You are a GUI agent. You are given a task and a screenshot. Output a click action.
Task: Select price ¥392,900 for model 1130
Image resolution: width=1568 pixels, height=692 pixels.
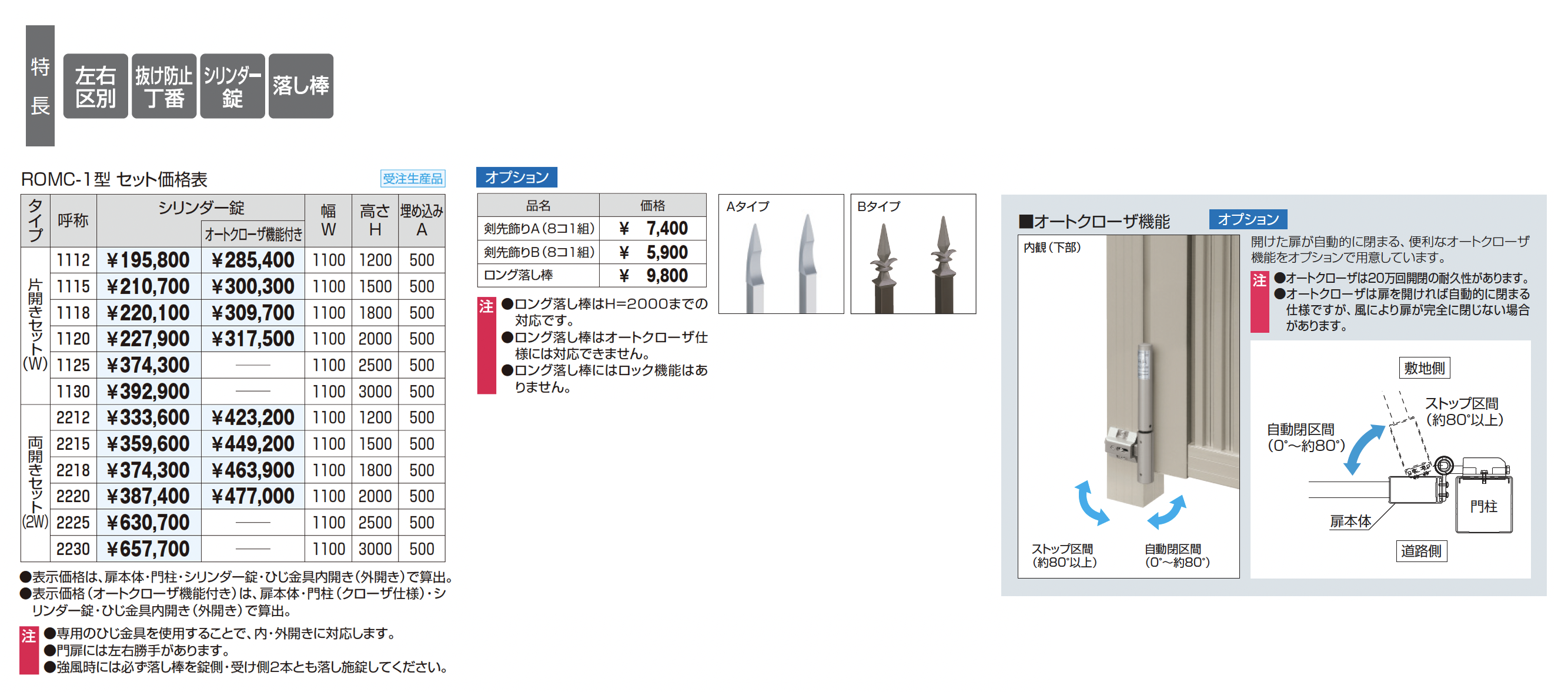coord(149,392)
